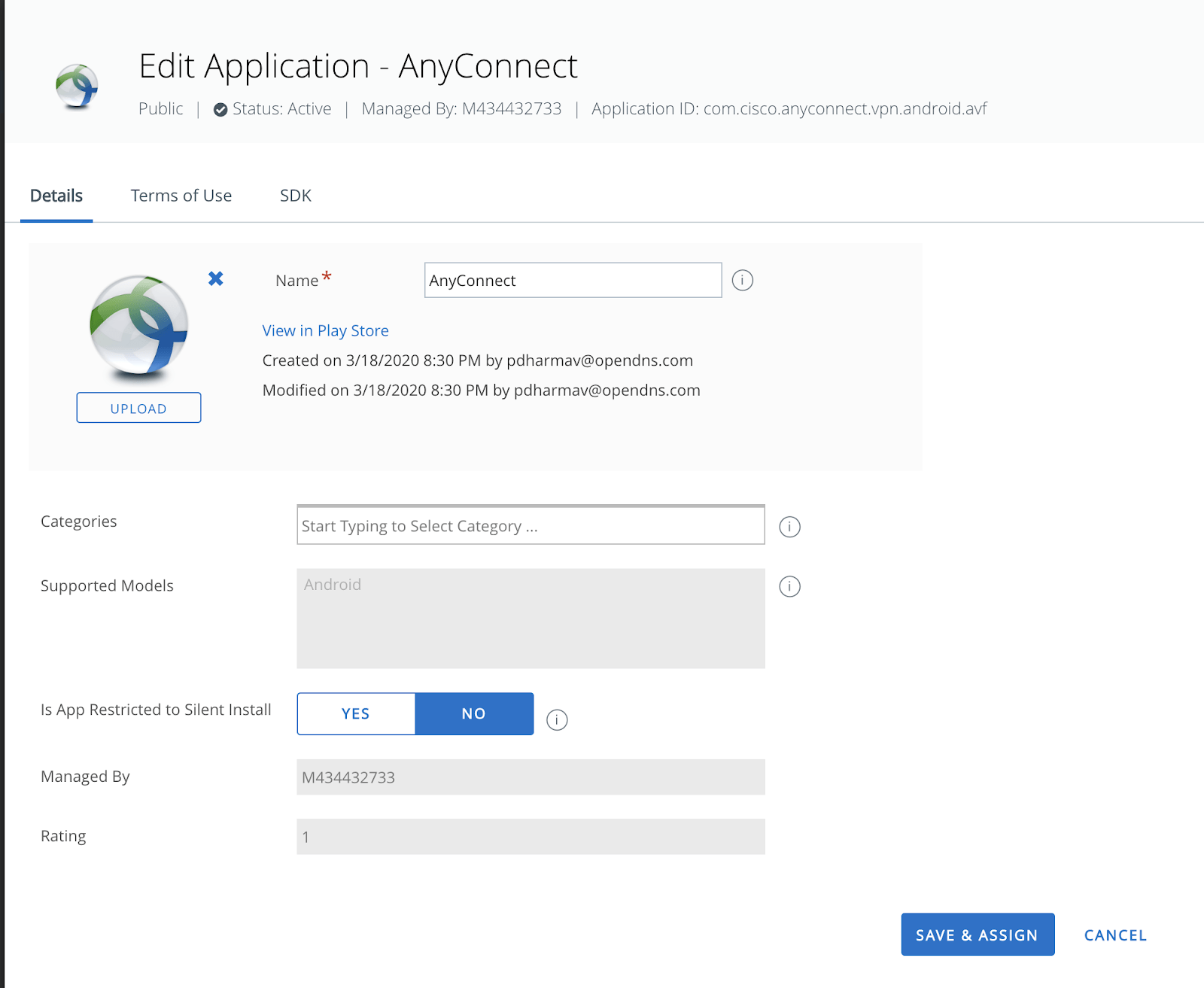Switch to the Terms of Use tab
1204x988 pixels.
point(181,196)
